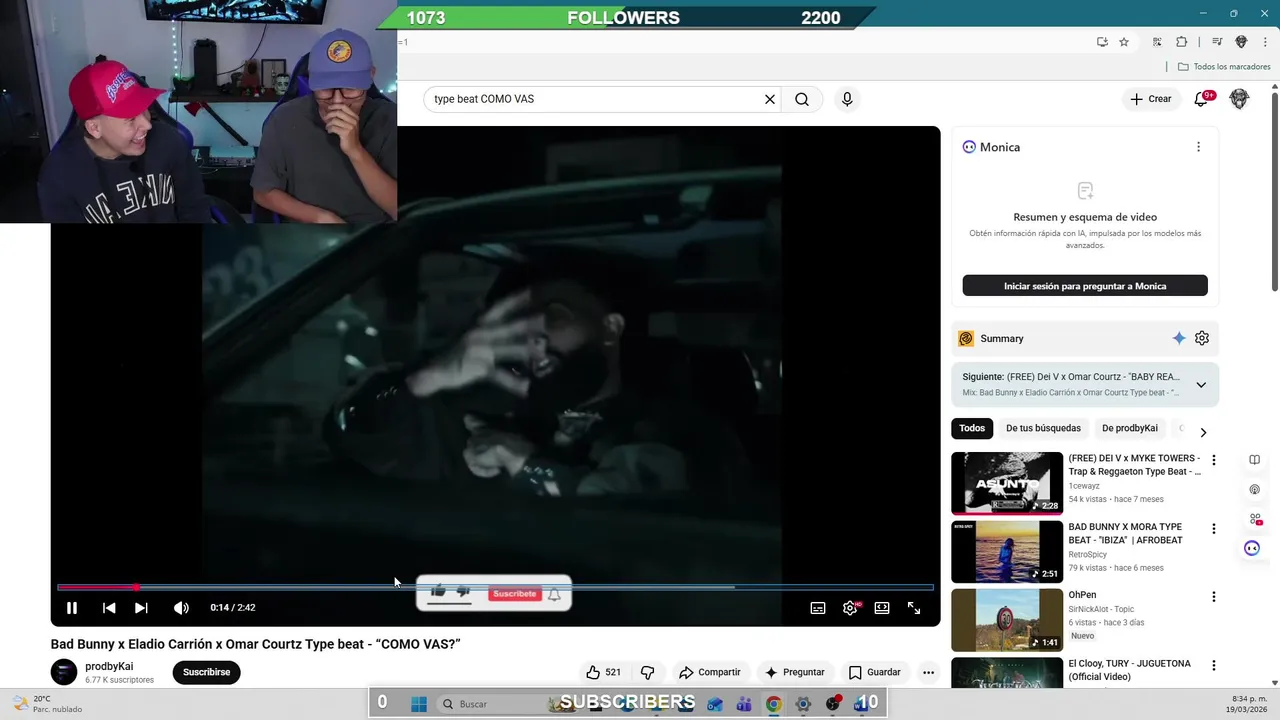Open the player settings gear
1280x720 pixels.
point(850,608)
